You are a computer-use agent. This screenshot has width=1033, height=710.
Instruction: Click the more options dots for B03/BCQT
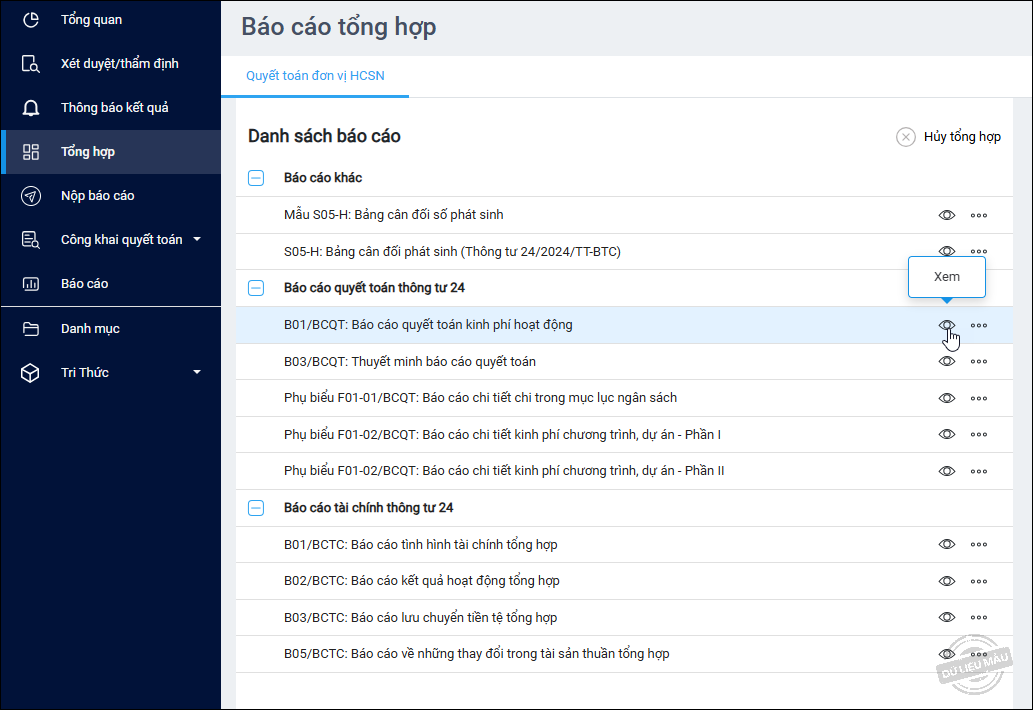[979, 361]
